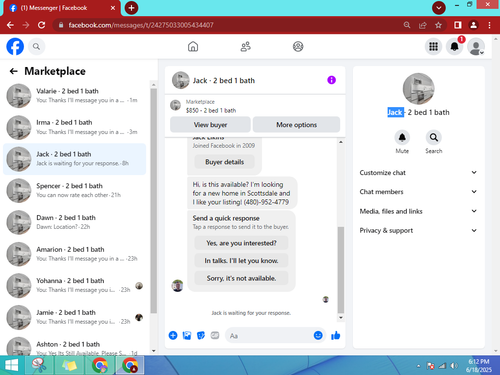
Task: Select Jack - 2 bed 1 bath conversation
Action: pyautogui.click(x=75, y=159)
